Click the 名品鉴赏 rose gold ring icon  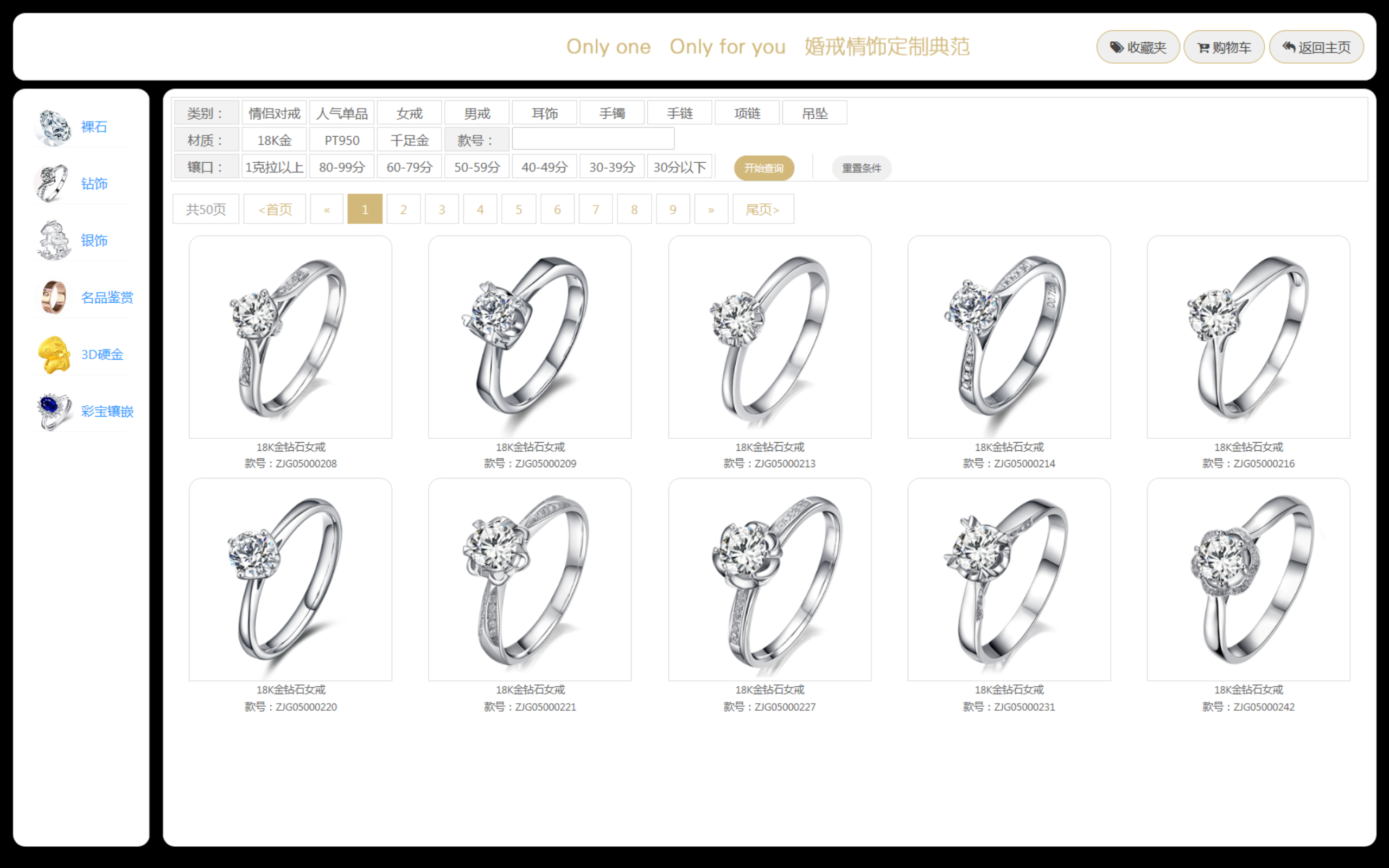point(53,297)
